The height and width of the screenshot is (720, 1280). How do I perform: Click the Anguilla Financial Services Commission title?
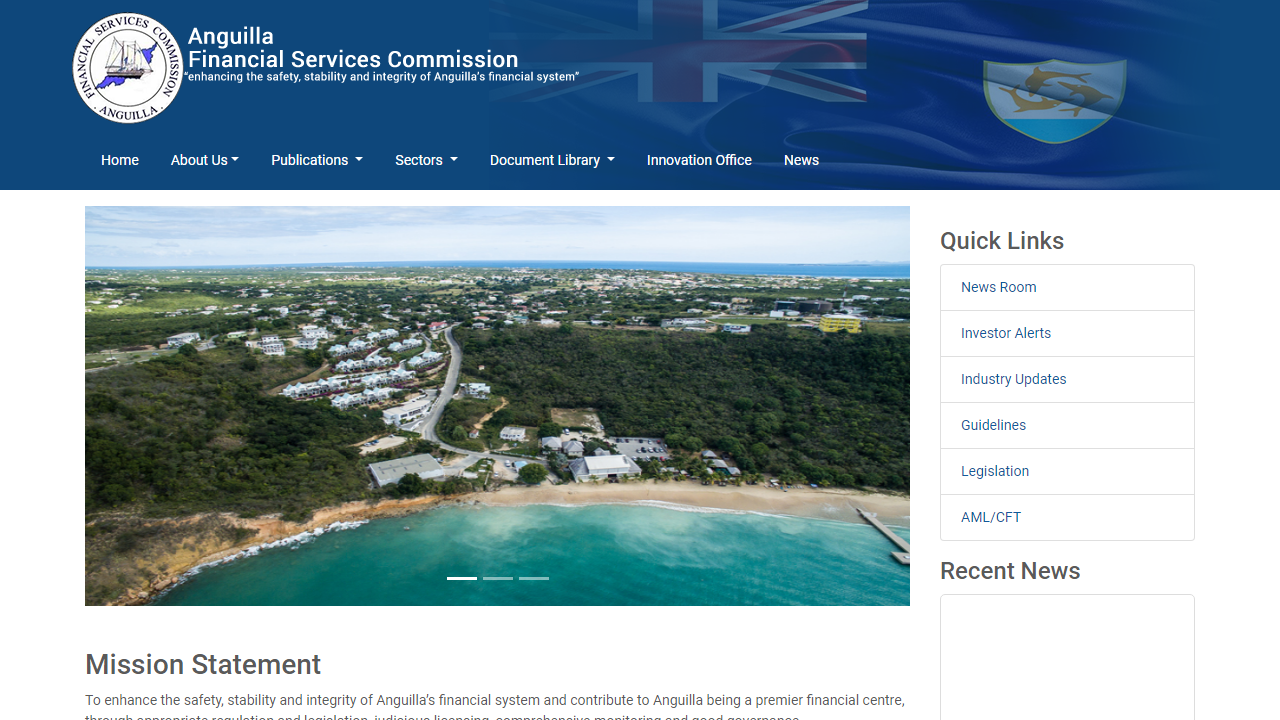click(352, 48)
